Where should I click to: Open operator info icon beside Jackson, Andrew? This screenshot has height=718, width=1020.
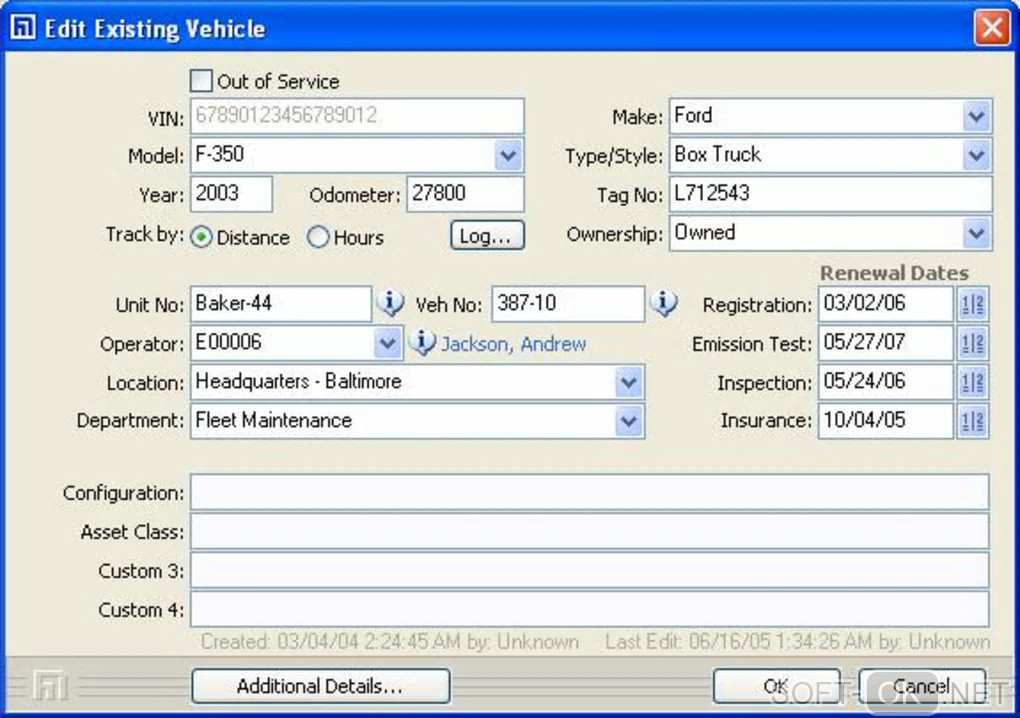(423, 342)
